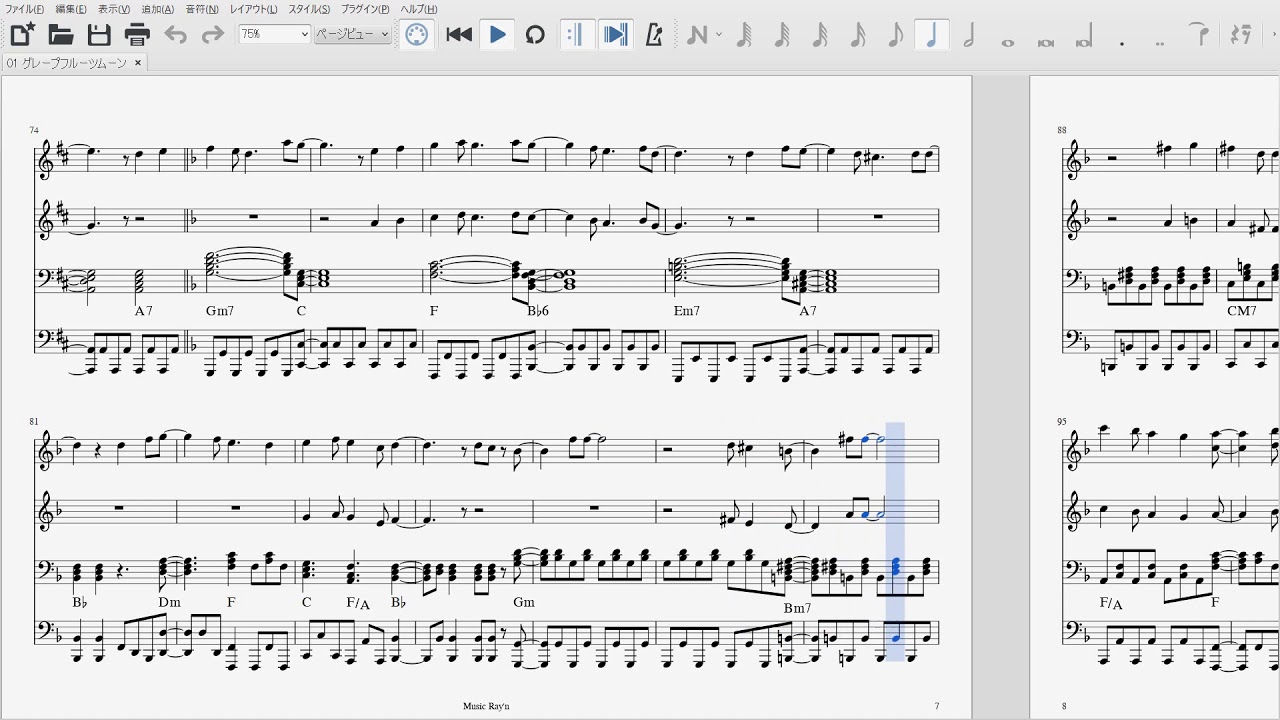Image resolution: width=1280 pixels, height=720 pixels.
Task: Select the Gm7 chord symbol
Action: click(220, 311)
